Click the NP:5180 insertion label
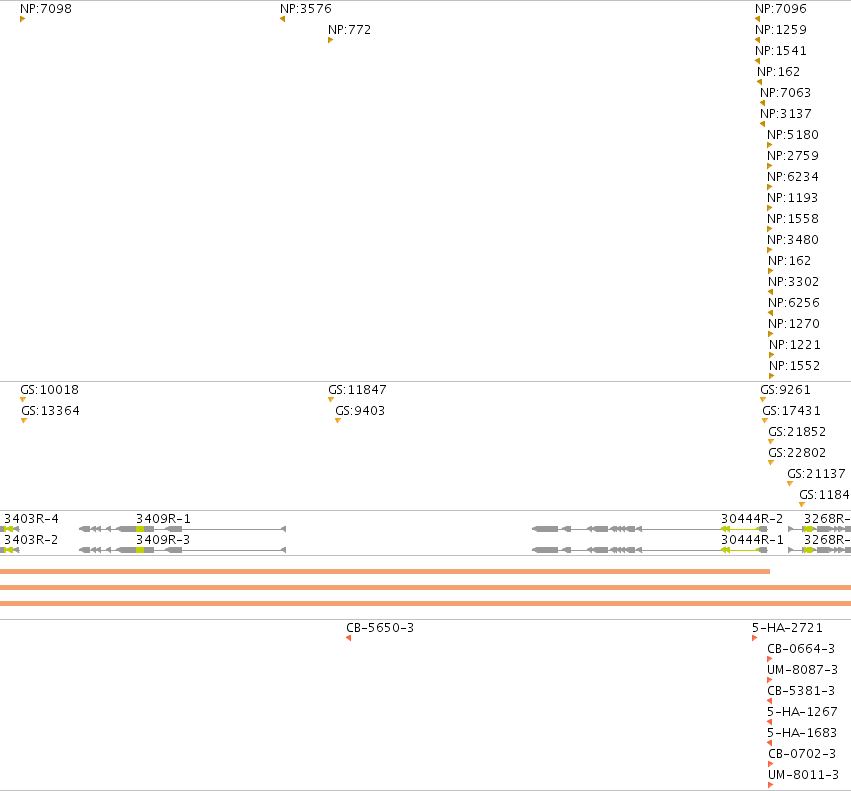 click(792, 135)
